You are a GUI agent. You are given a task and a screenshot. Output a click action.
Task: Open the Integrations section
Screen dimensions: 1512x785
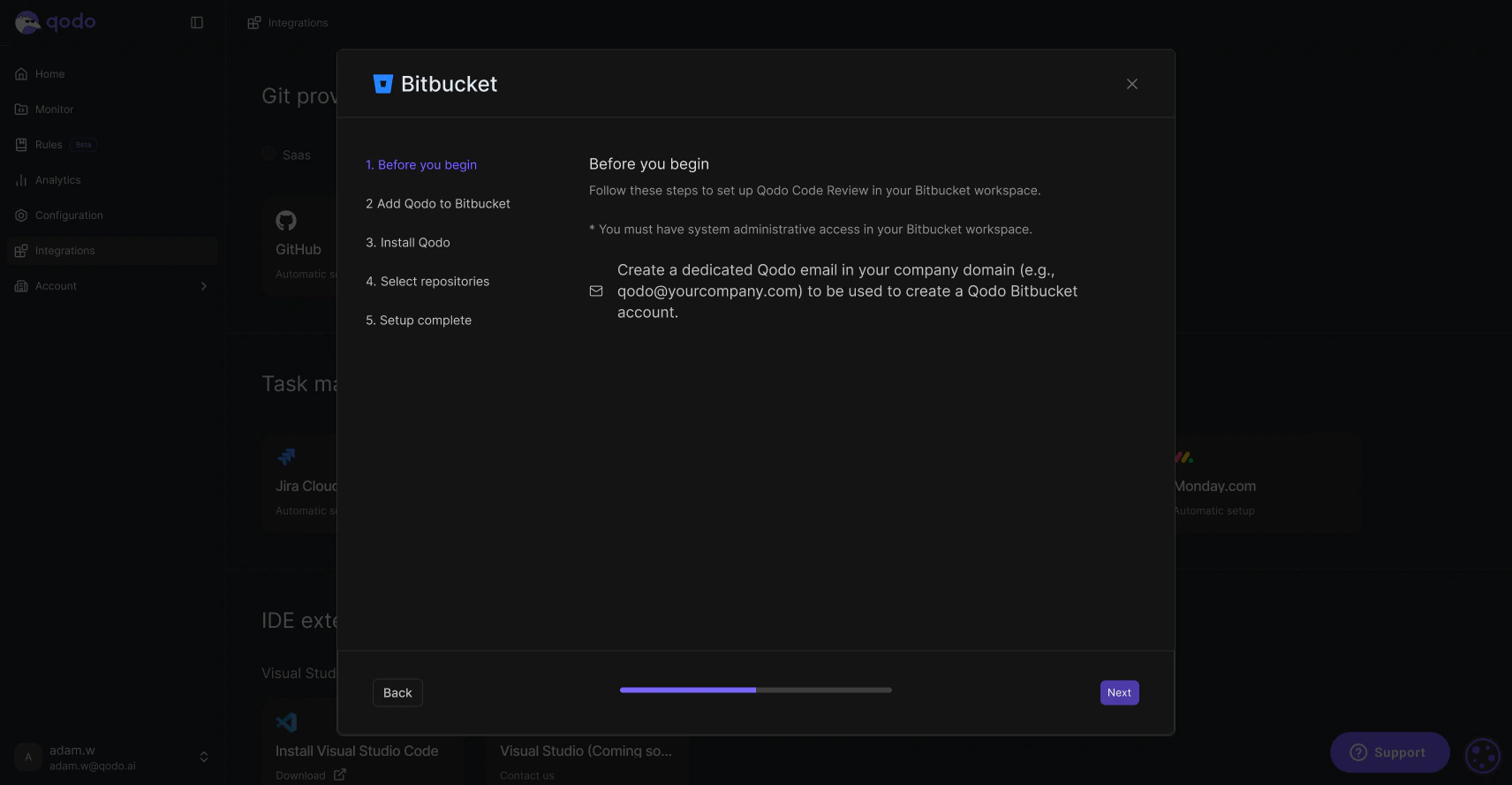point(112,251)
